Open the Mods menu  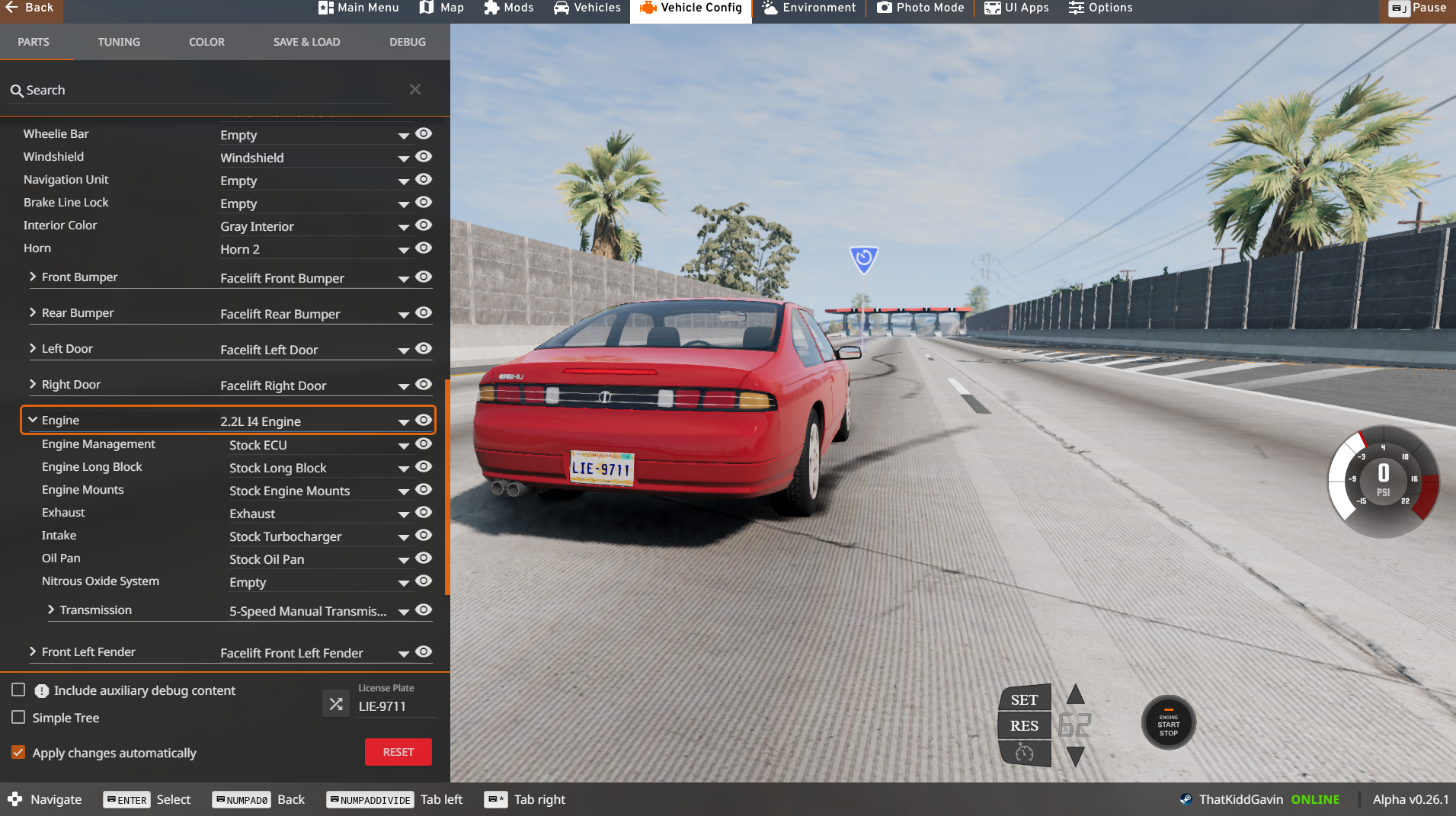(x=509, y=8)
